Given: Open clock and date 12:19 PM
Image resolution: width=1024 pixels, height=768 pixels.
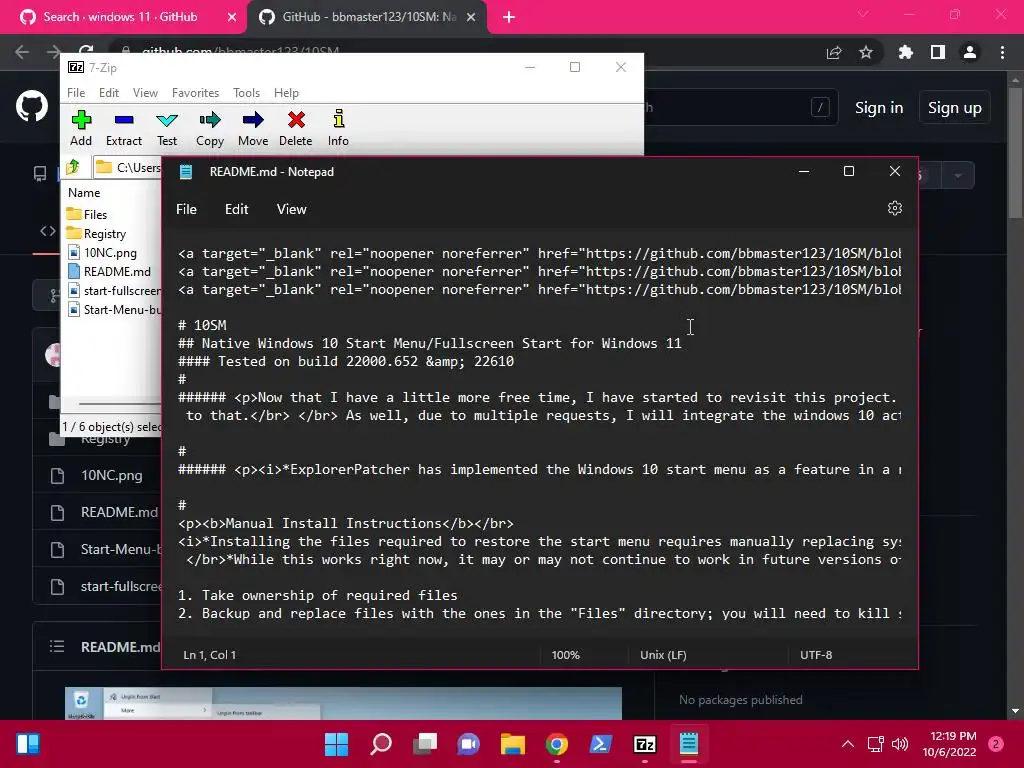Looking at the screenshot, I should click(x=950, y=744).
